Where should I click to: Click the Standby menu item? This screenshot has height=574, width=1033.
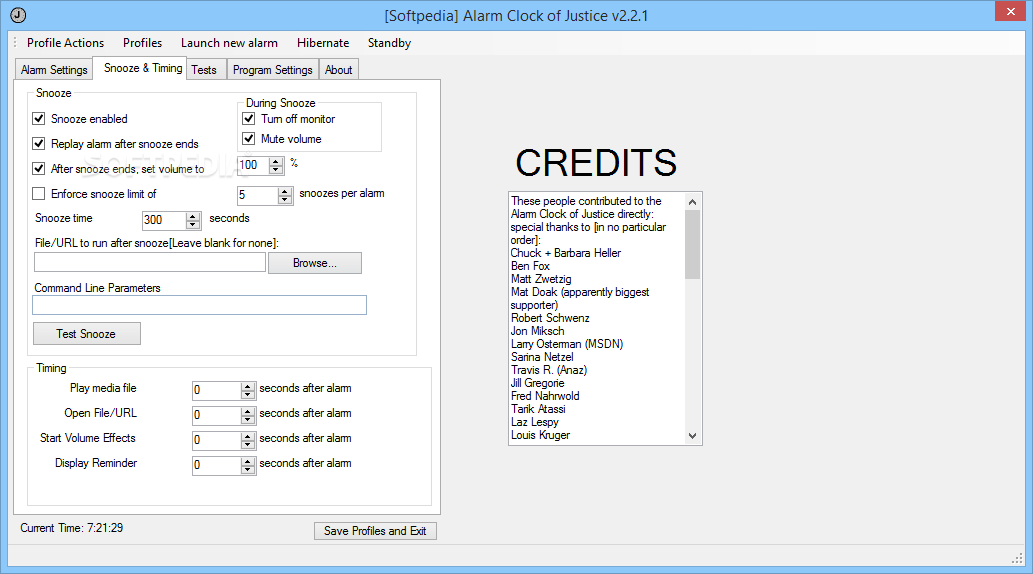[x=389, y=43]
